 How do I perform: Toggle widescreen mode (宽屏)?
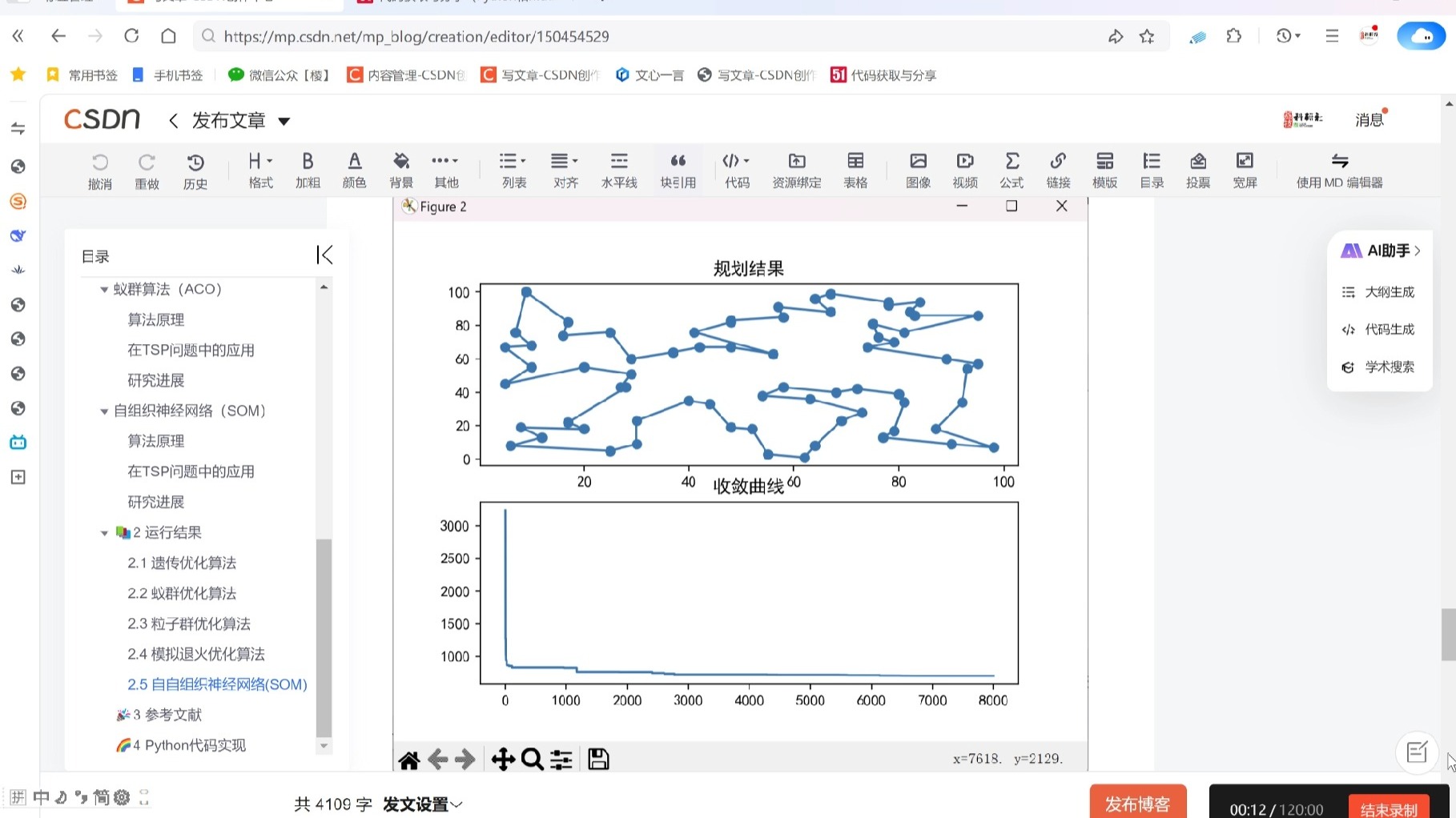(1245, 170)
